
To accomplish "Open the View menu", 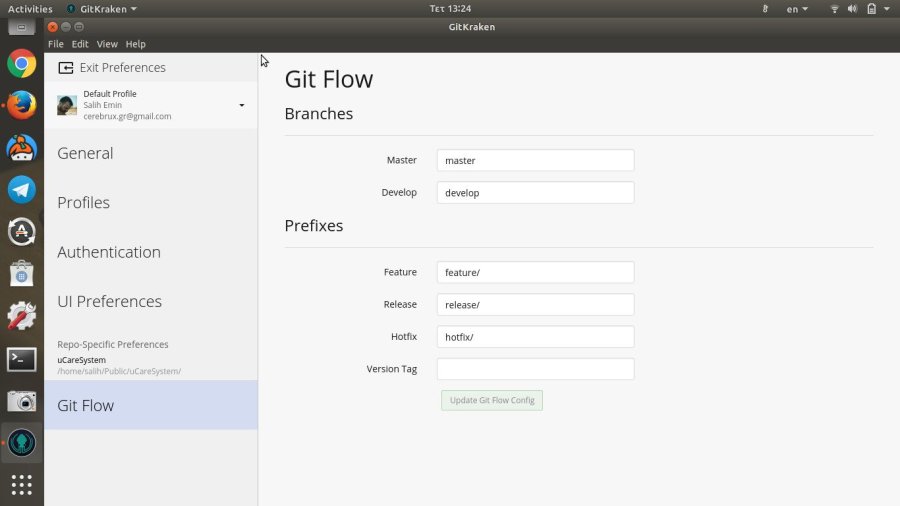I will click(x=107, y=44).
